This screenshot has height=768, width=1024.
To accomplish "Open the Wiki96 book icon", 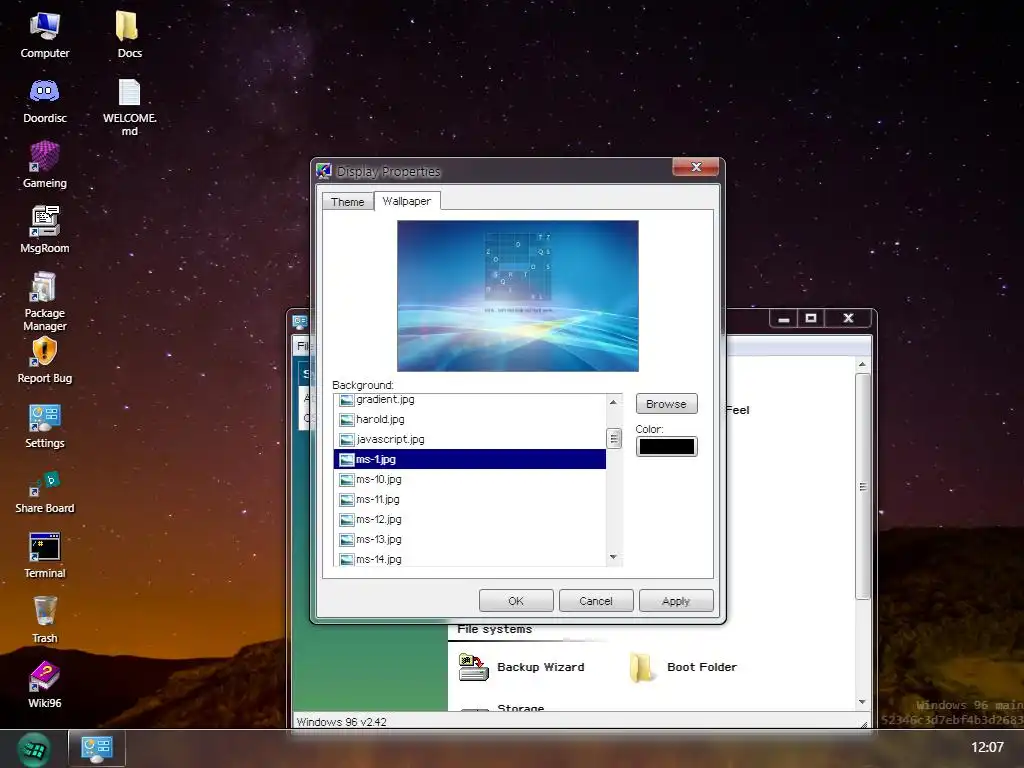I will pyautogui.click(x=44, y=685).
